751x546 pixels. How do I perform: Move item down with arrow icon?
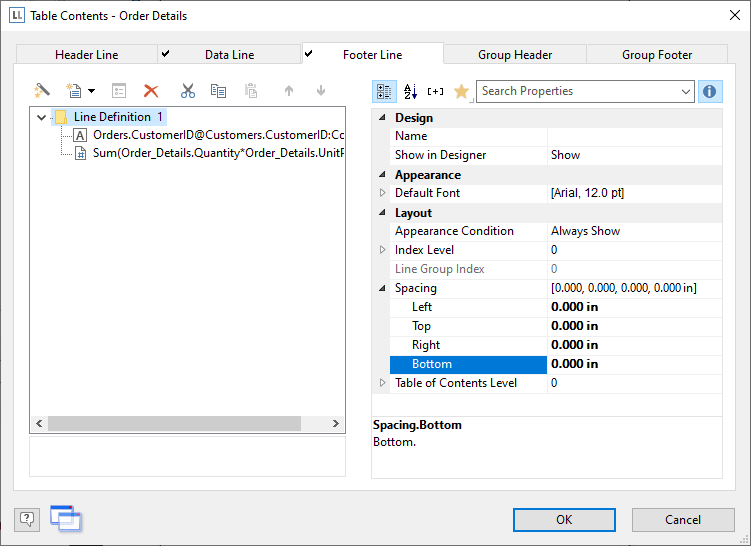pyautogui.click(x=321, y=91)
